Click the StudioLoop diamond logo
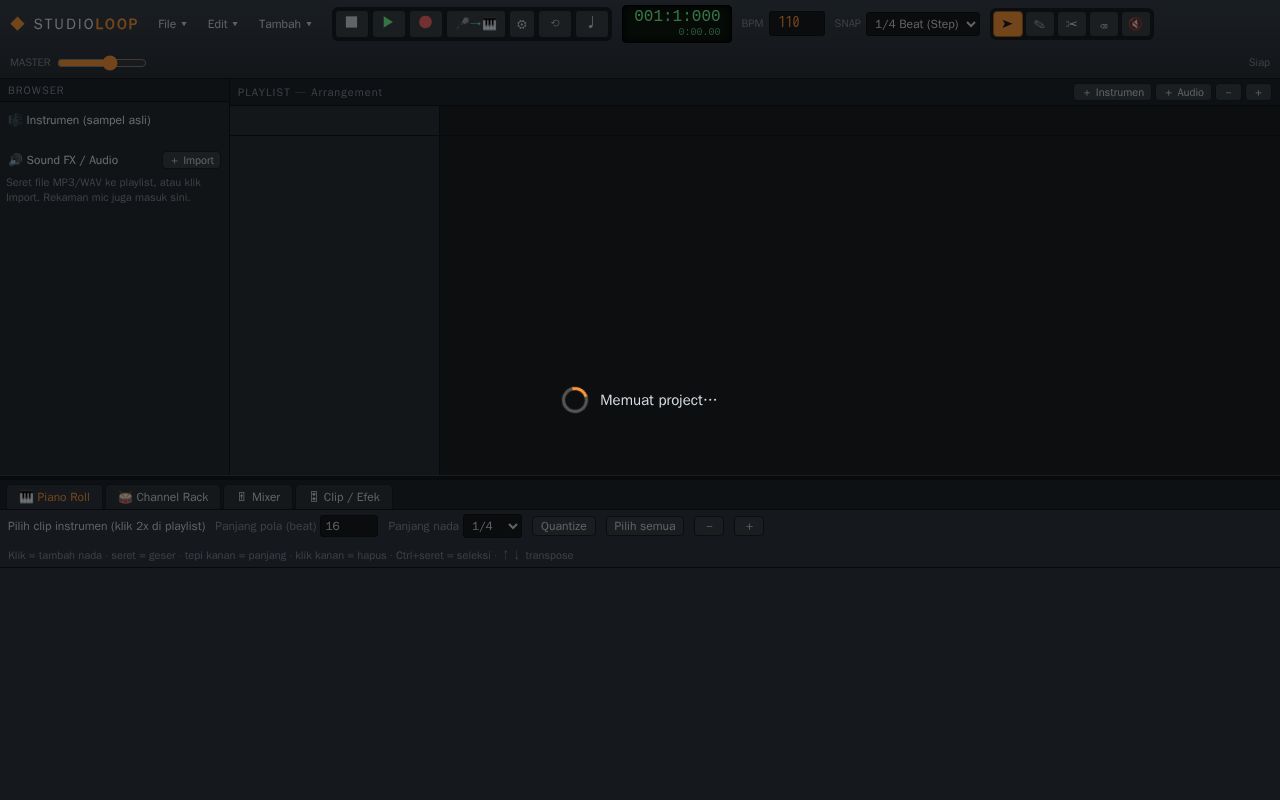The image size is (1280, 800). point(17,24)
